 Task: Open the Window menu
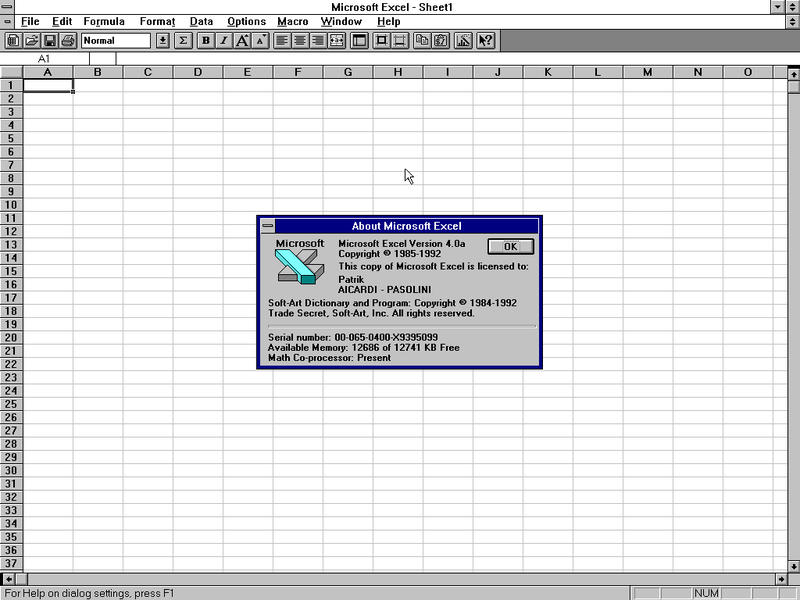point(341,21)
